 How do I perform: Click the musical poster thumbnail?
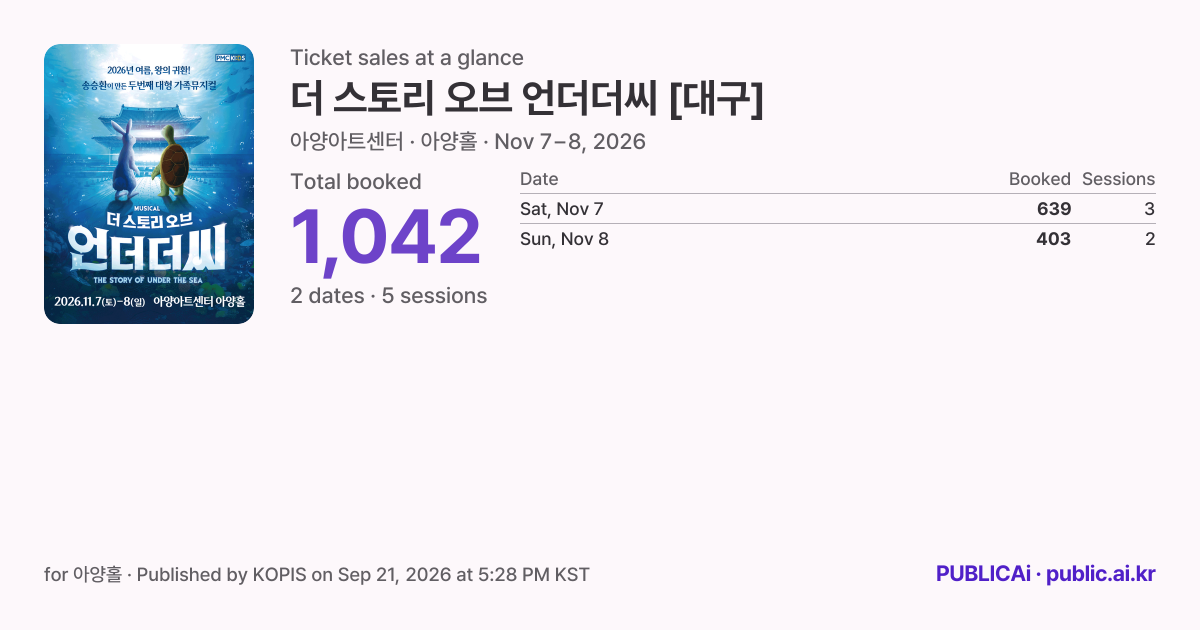pyautogui.click(x=149, y=184)
